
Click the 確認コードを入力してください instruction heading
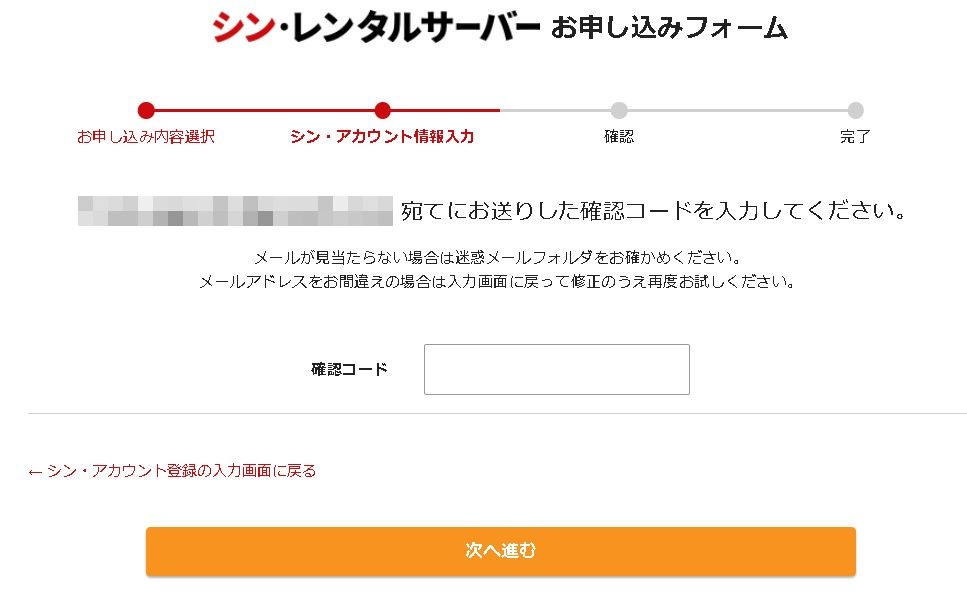[653, 211]
